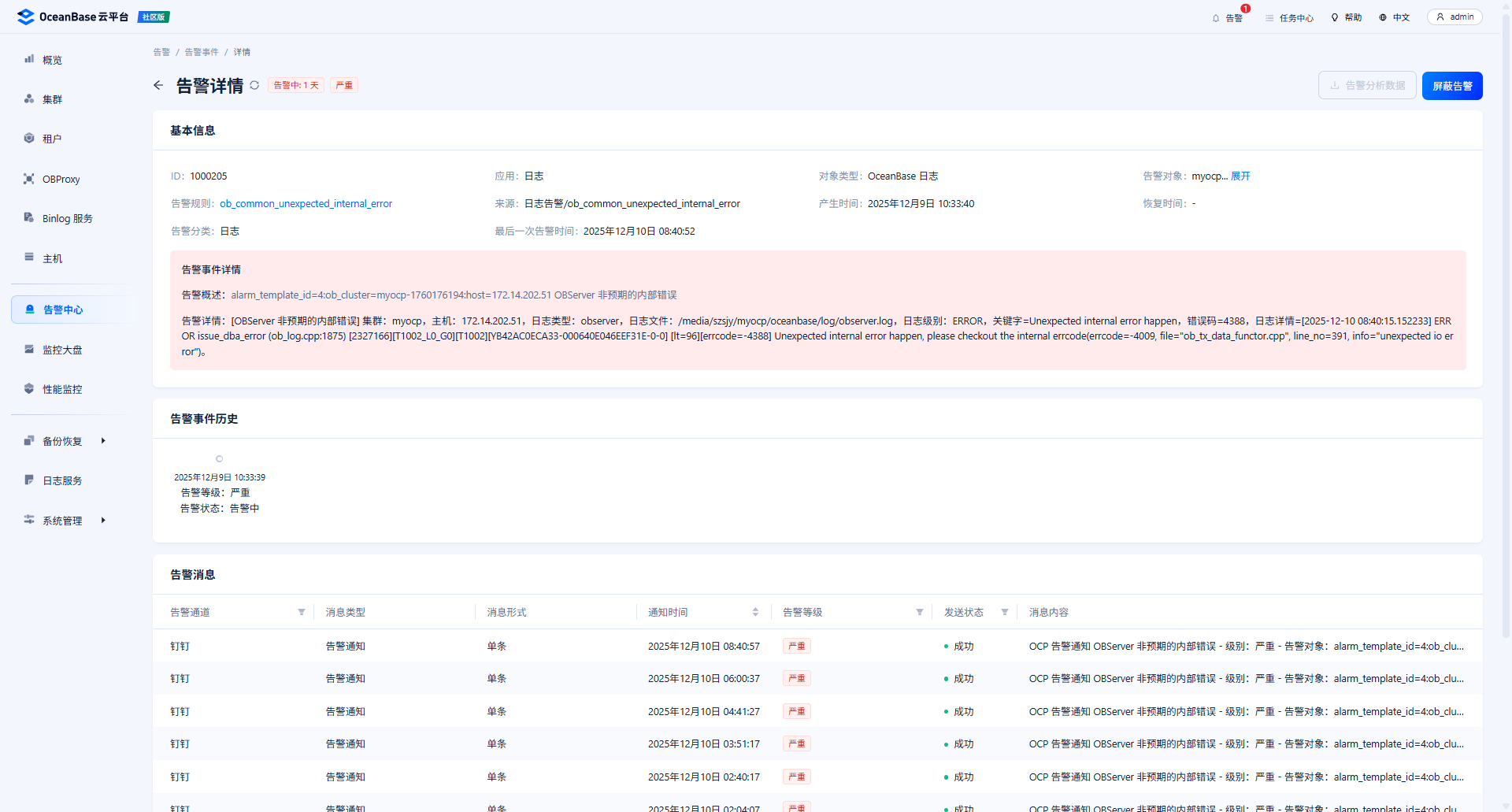This screenshot has width=1512, height=812.
Task: Click the back arrow beside 告警详情
Action: [x=158, y=85]
